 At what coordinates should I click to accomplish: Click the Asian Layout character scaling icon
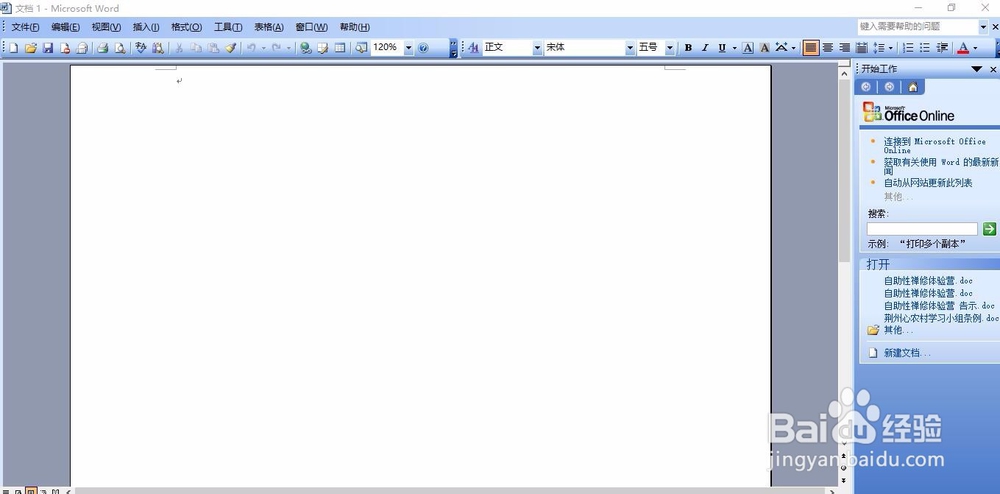click(x=781, y=48)
